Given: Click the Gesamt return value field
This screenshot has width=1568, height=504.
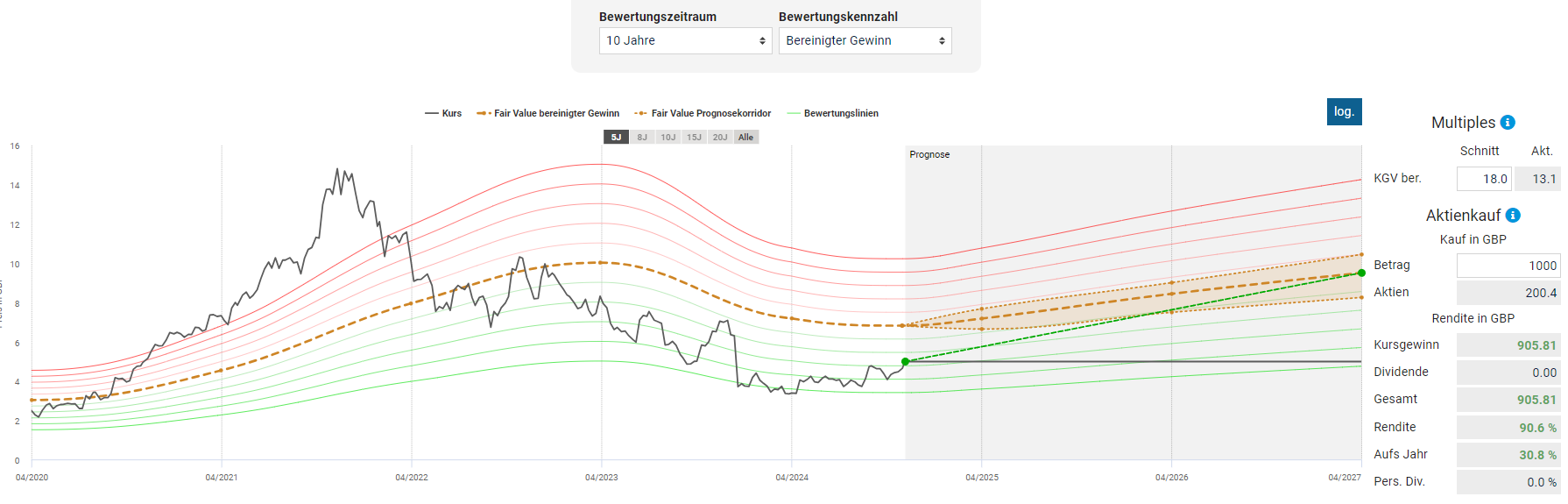Looking at the screenshot, I should [1508, 400].
